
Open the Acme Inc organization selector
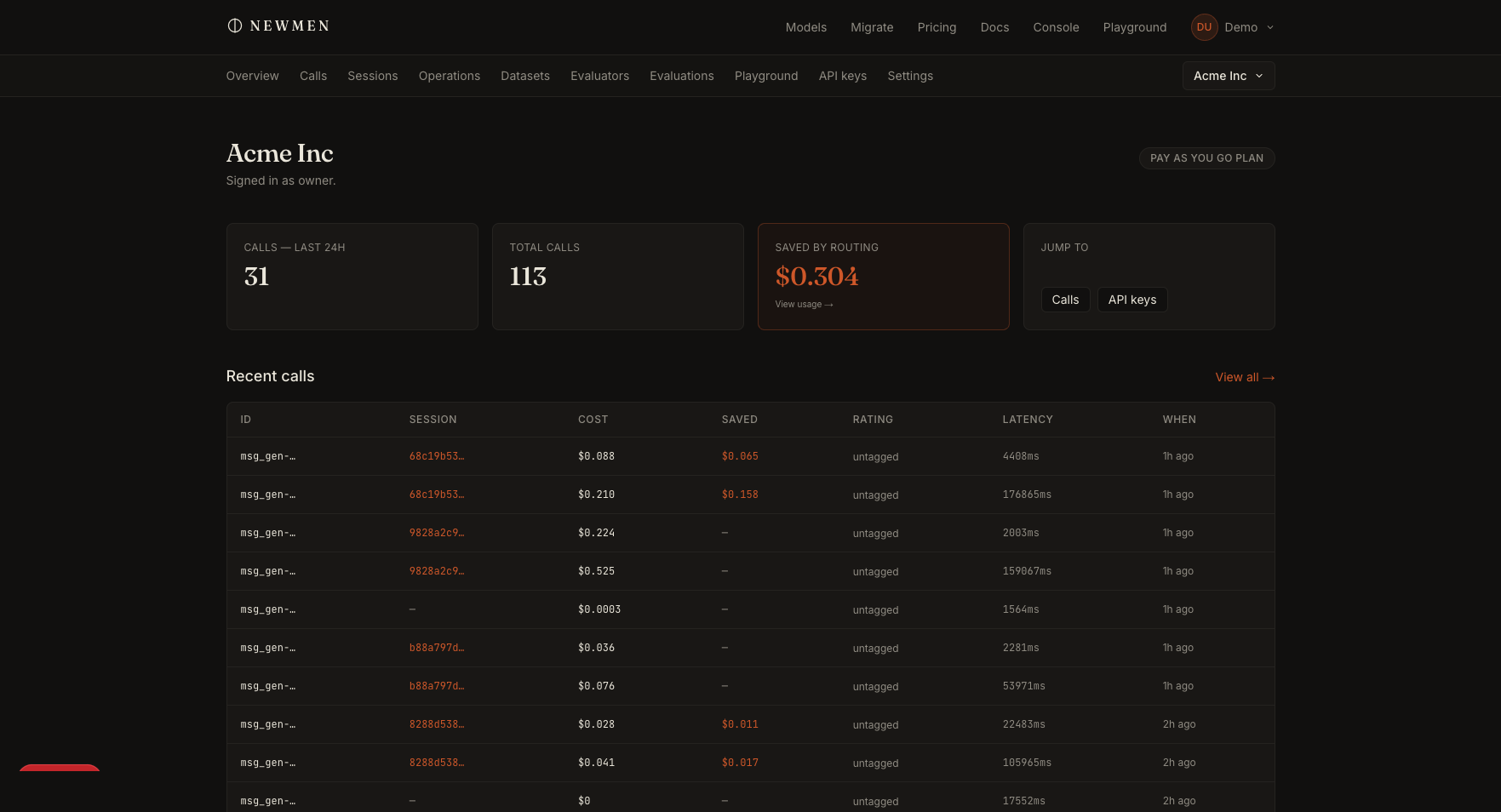tap(1229, 76)
